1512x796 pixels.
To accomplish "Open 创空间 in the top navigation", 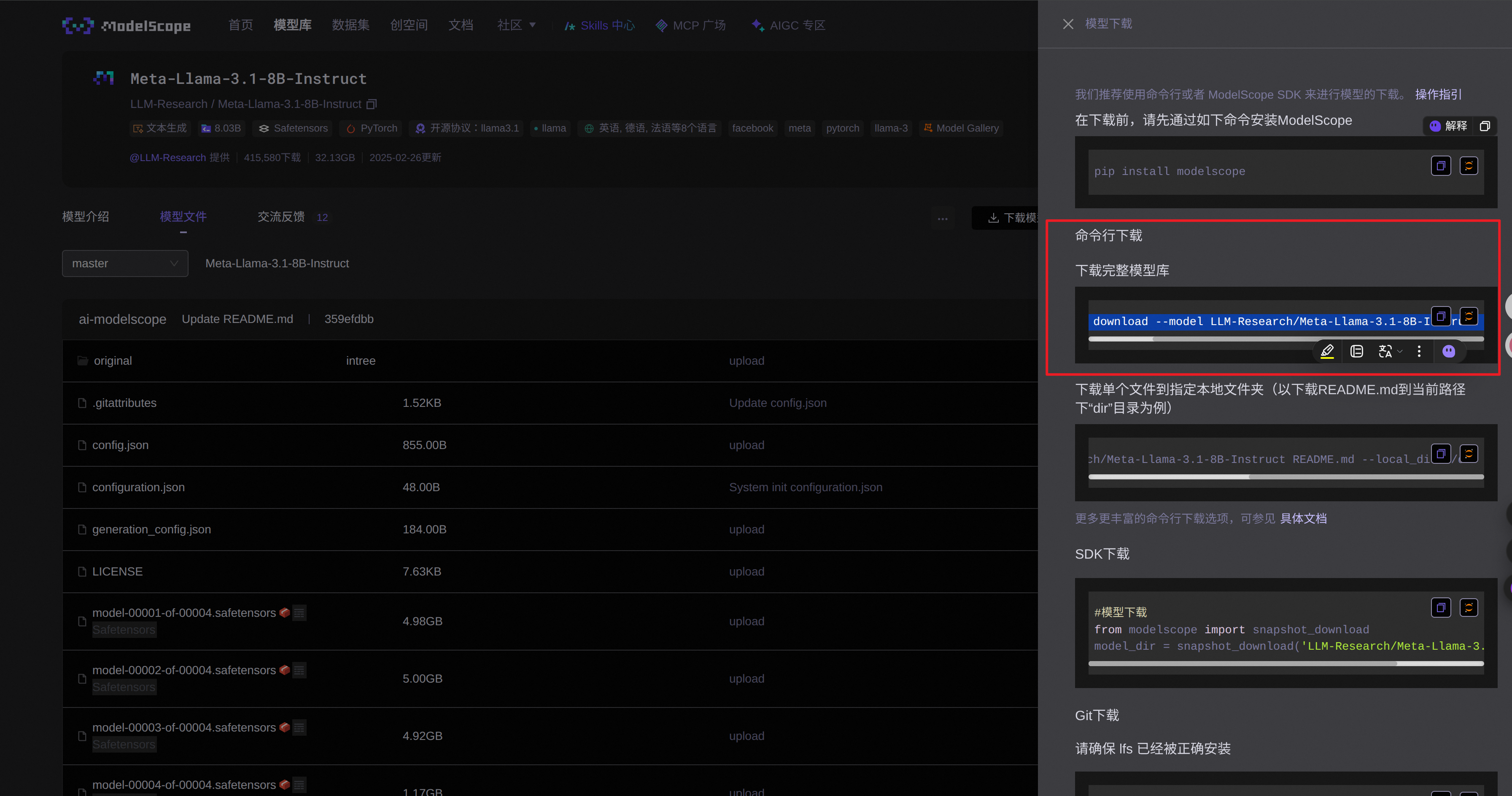I will [409, 25].
